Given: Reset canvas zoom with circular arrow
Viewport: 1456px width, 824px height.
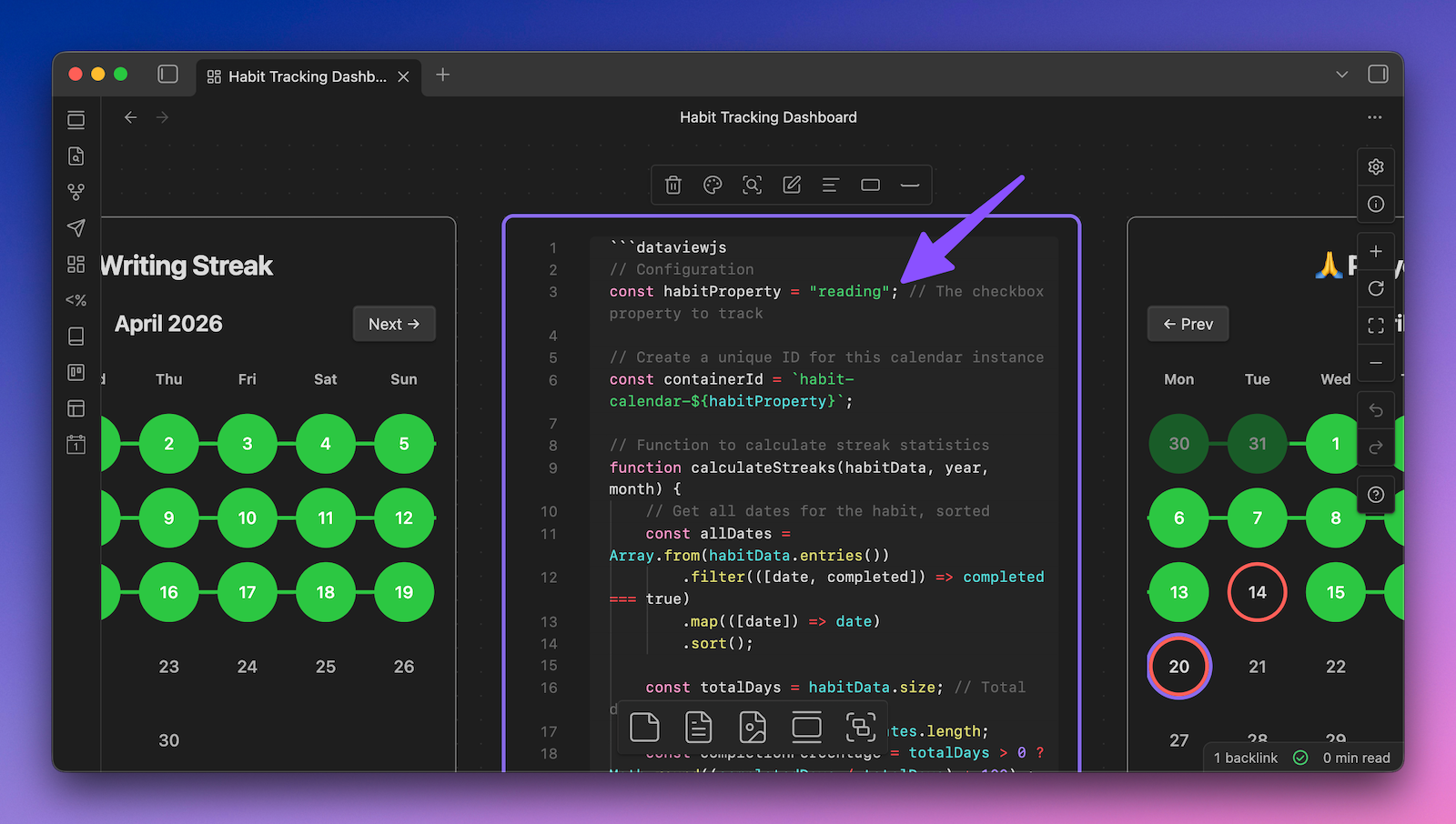Looking at the screenshot, I should (x=1376, y=288).
